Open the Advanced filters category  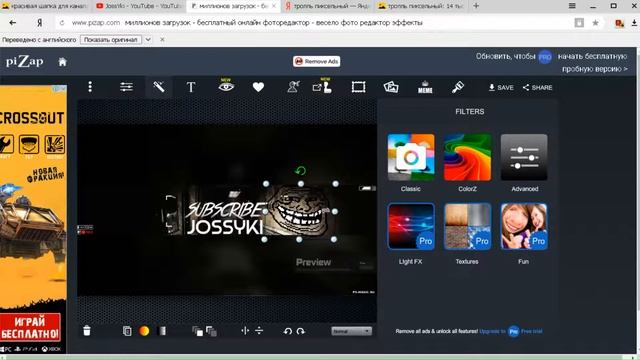tap(524, 157)
